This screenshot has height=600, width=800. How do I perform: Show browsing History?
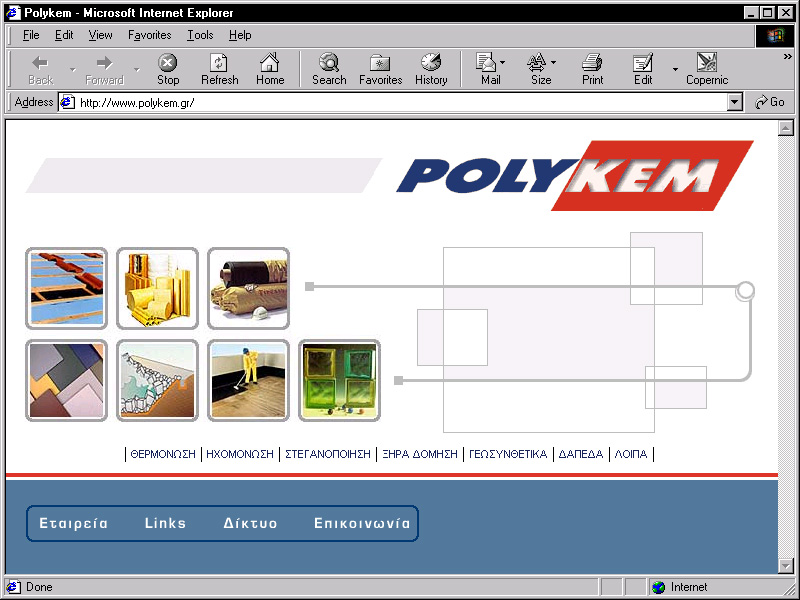click(431, 69)
